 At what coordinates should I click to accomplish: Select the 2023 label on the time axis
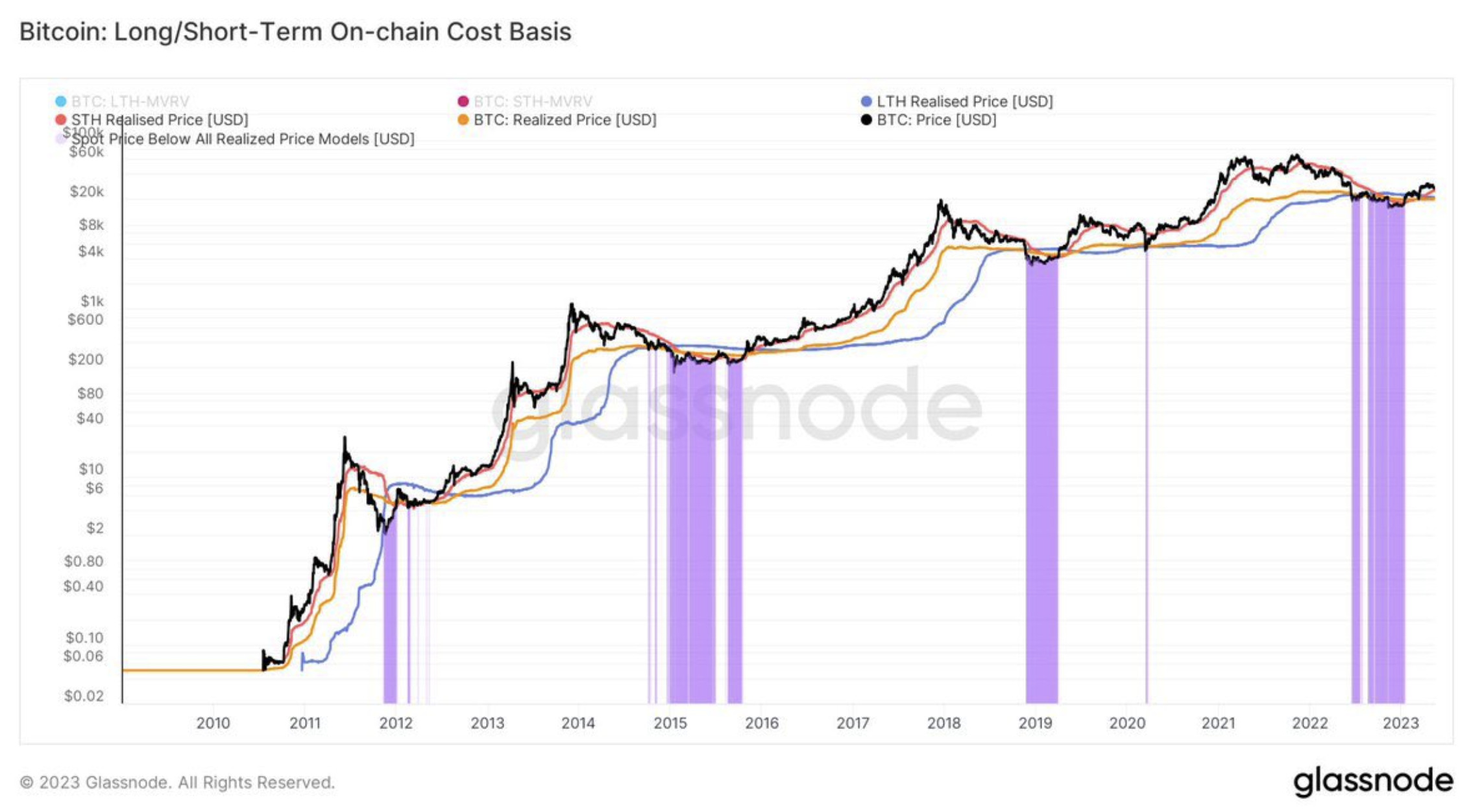1401,723
